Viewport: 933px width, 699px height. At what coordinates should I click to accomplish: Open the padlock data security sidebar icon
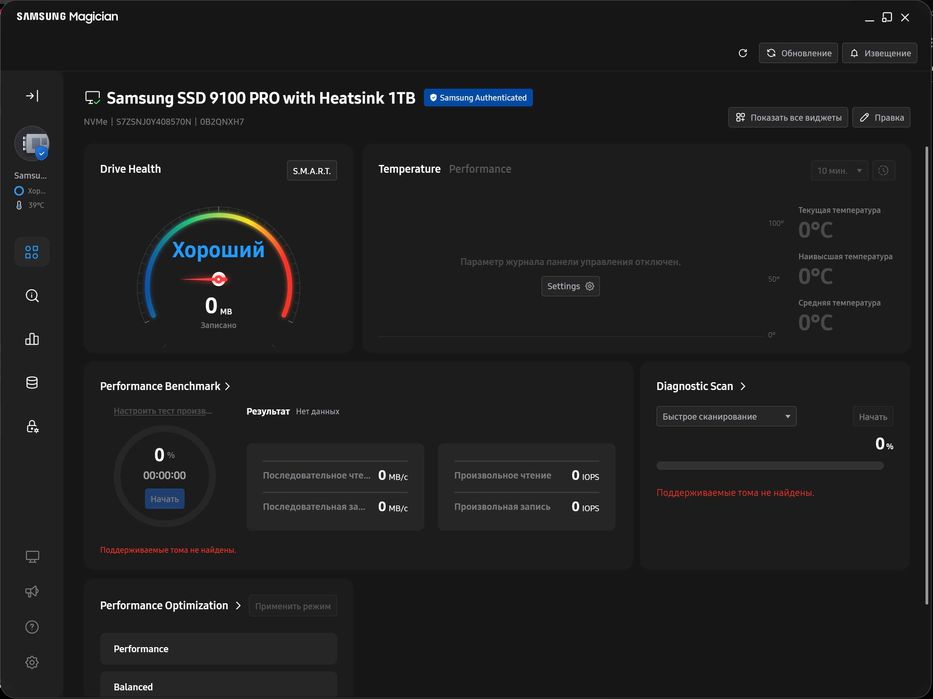click(32, 427)
